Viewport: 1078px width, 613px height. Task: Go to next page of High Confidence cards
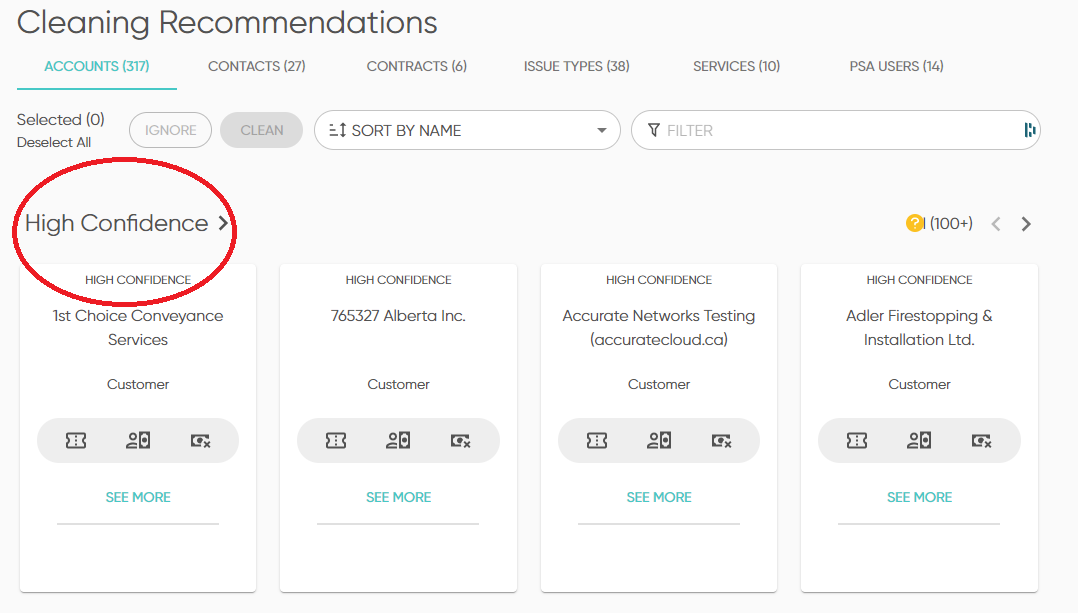coord(1026,224)
